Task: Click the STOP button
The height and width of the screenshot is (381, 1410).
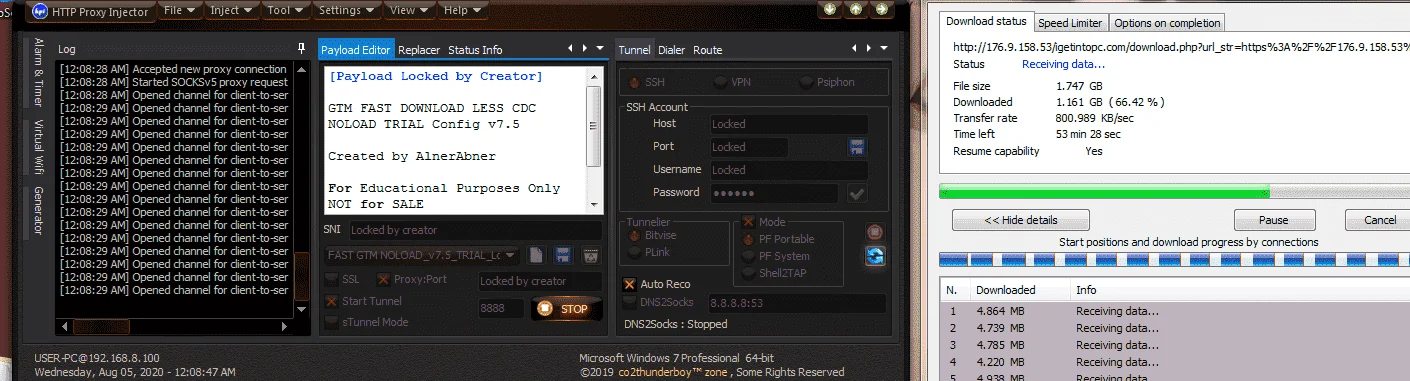Action: coord(566,309)
